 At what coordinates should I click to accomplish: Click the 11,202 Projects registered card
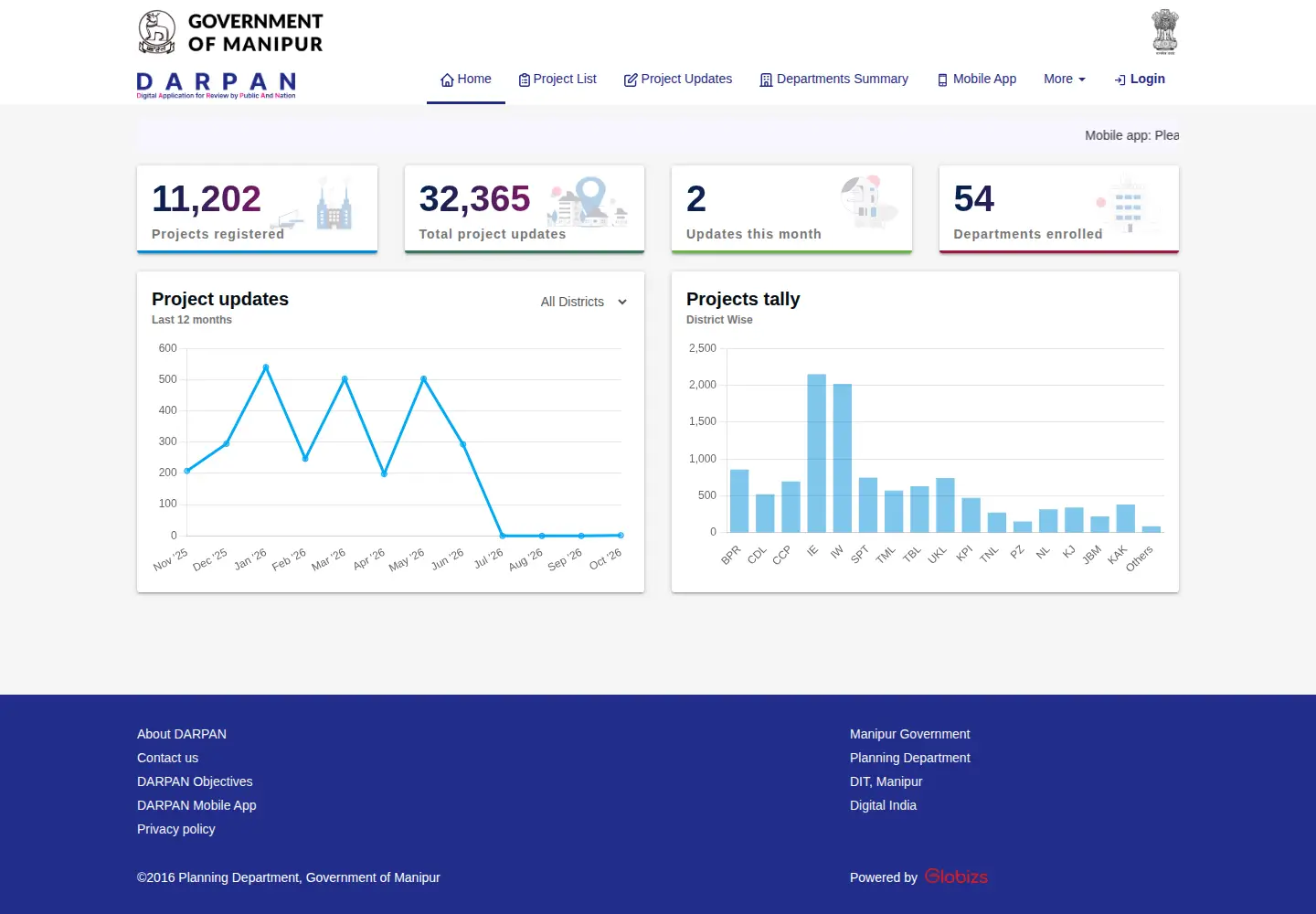(257, 208)
